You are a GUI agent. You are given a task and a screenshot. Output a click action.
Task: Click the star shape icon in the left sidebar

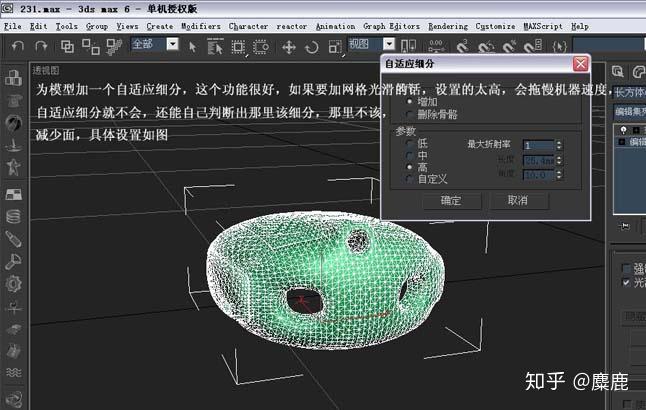pyautogui.click(x=13, y=167)
